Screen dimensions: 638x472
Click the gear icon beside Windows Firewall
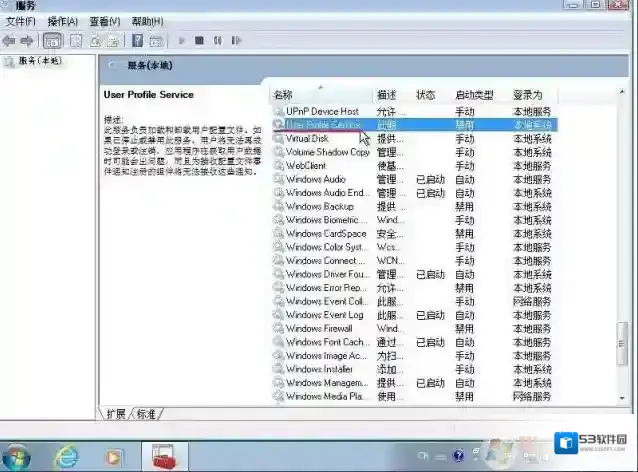click(x=278, y=328)
